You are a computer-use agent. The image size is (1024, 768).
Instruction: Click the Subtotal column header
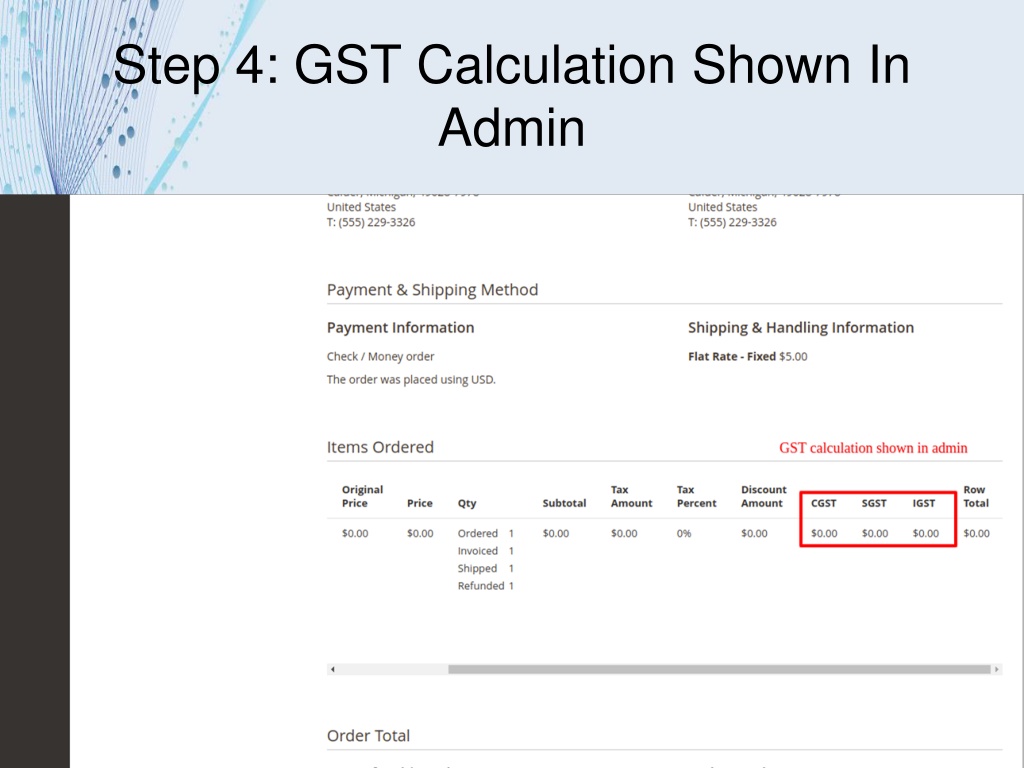pyautogui.click(x=564, y=504)
